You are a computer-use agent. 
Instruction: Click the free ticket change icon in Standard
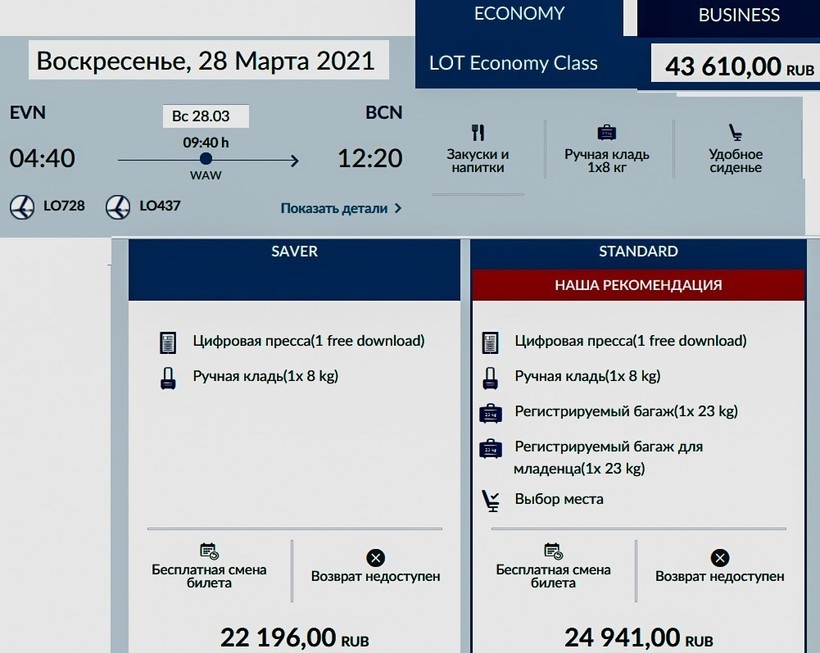pos(552,551)
